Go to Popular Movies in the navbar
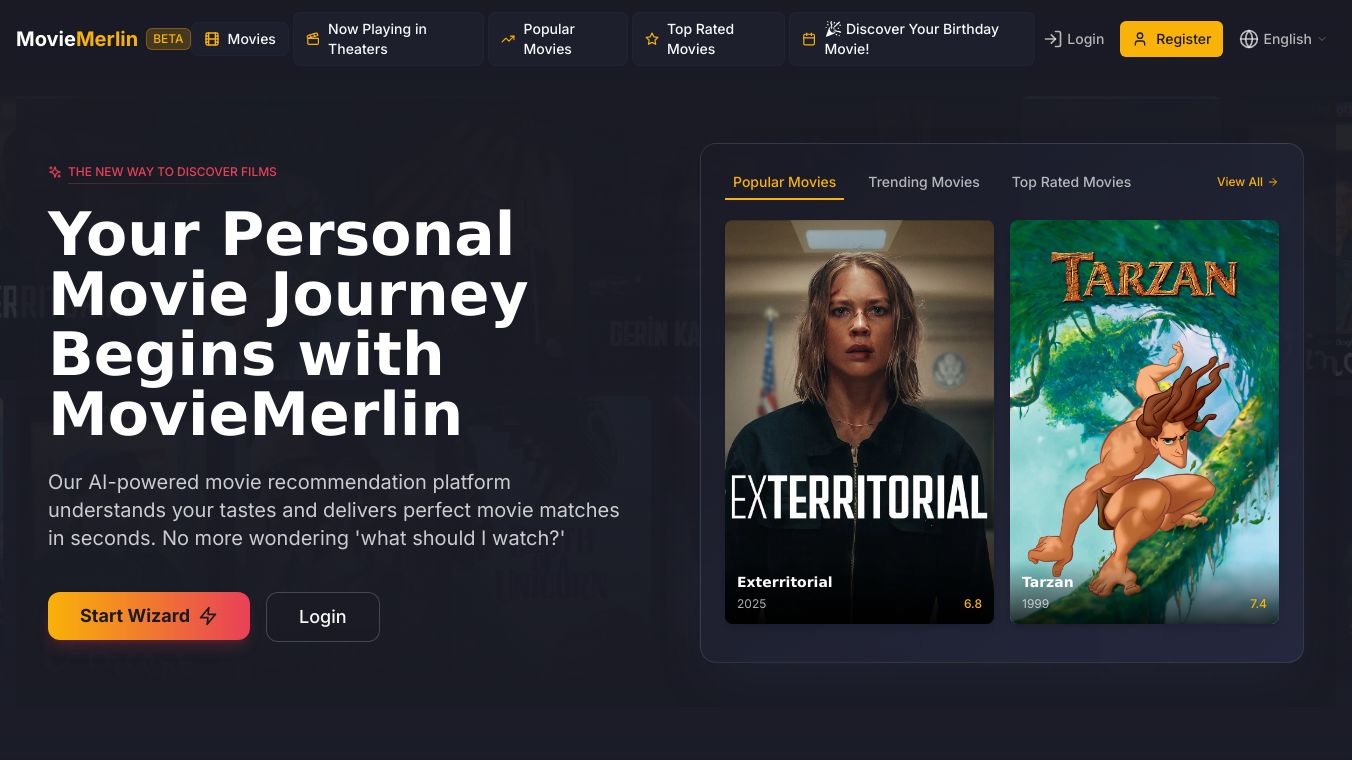The image size is (1352, 760). tap(558, 39)
